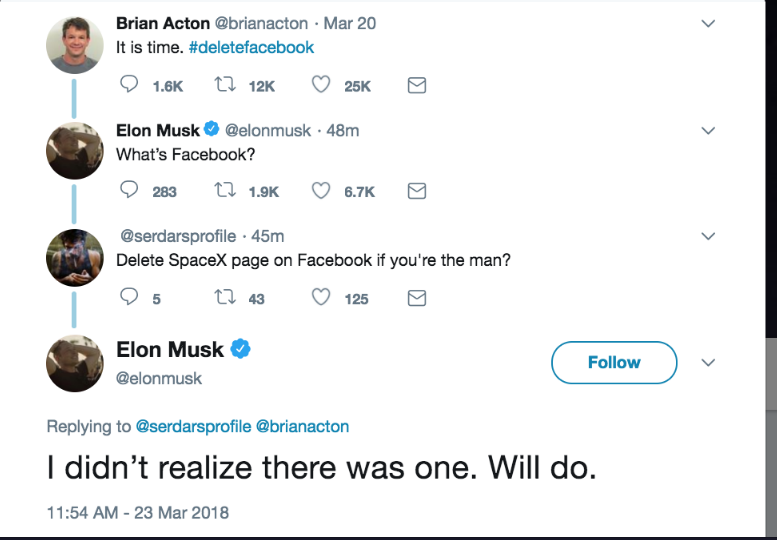This screenshot has width=777, height=540.
Task: Retweet Brian Acton's deletefacebook tweet
Action: coord(226,86)
